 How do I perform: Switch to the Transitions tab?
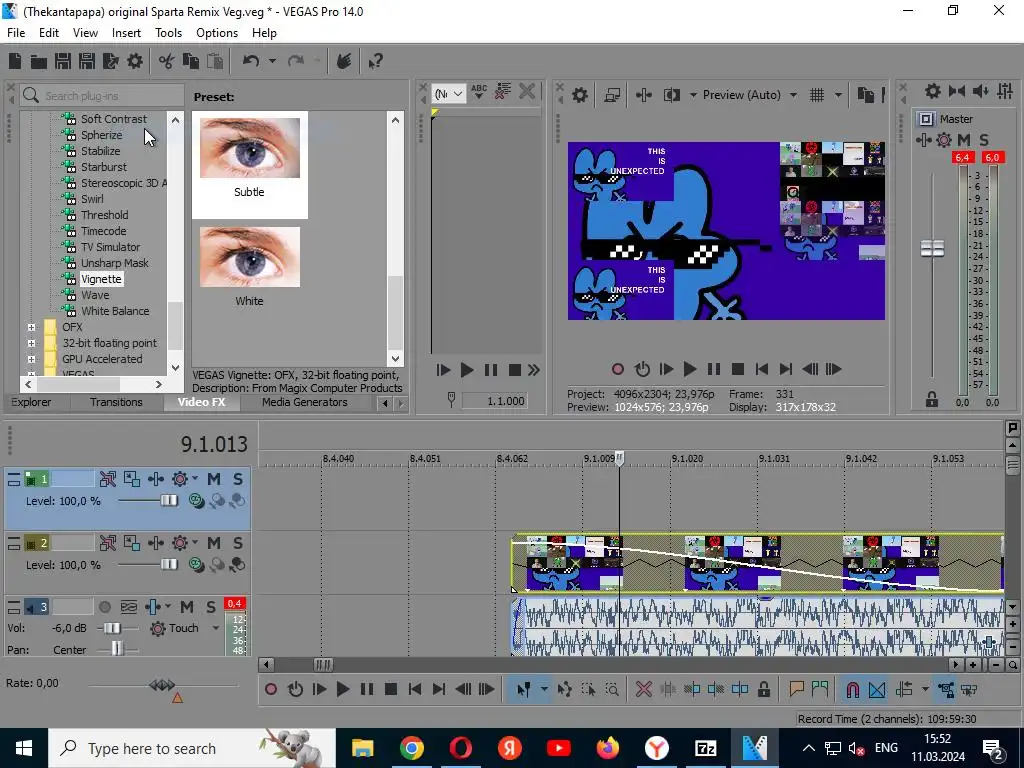tap(116, 402)
